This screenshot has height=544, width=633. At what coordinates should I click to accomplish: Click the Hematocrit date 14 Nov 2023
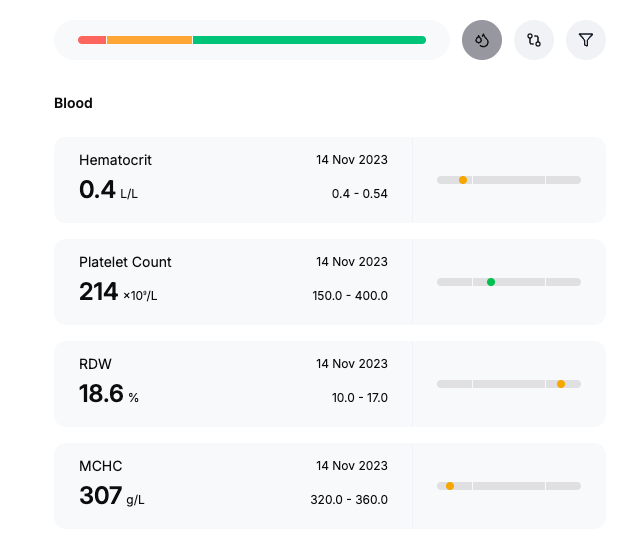[x=352, y=160]
